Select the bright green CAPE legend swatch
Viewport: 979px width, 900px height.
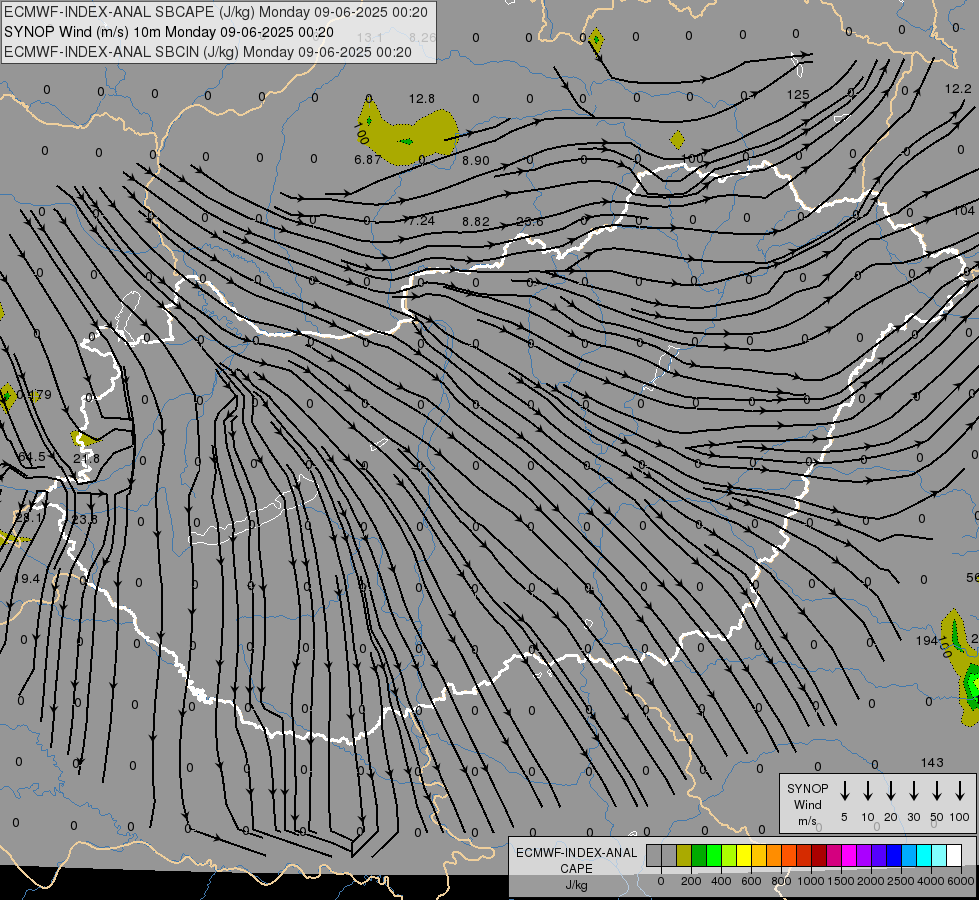[x=714, y=855]
